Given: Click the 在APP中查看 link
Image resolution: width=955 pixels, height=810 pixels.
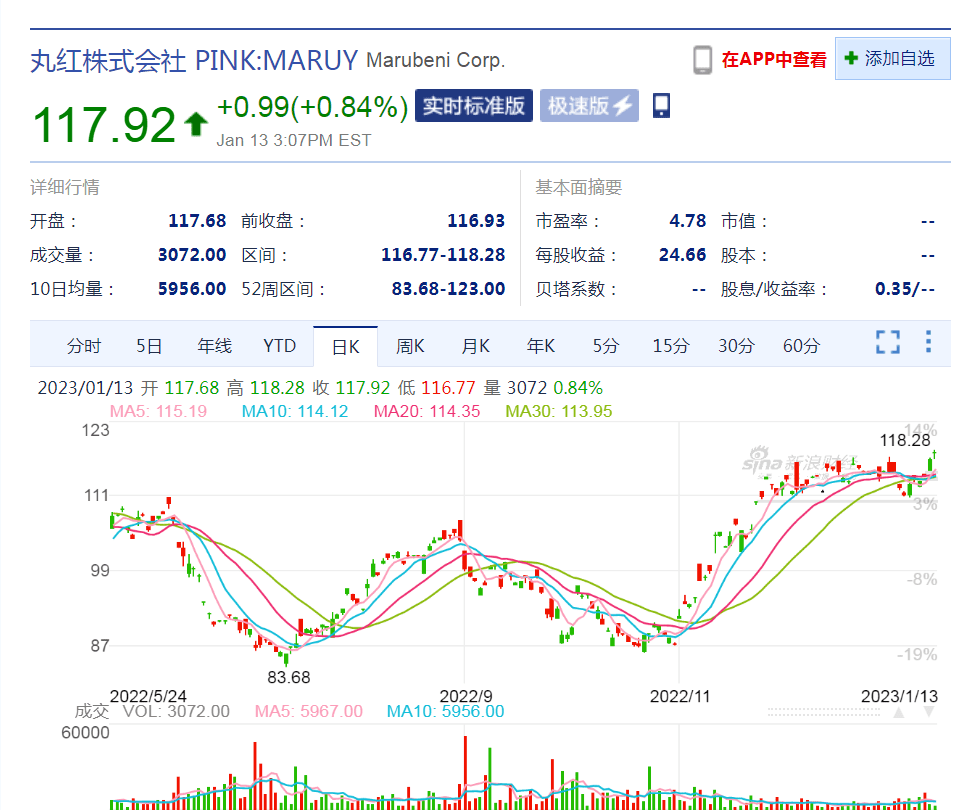Looking at the screenshot, I should pos(774,60).
